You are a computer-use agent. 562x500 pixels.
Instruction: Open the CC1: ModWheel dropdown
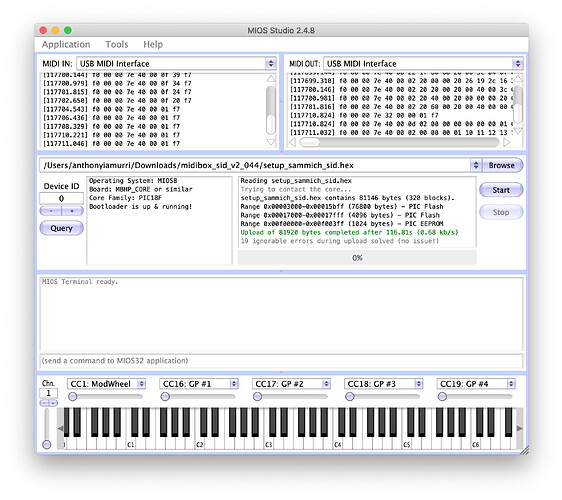click(x=106, y=384)
